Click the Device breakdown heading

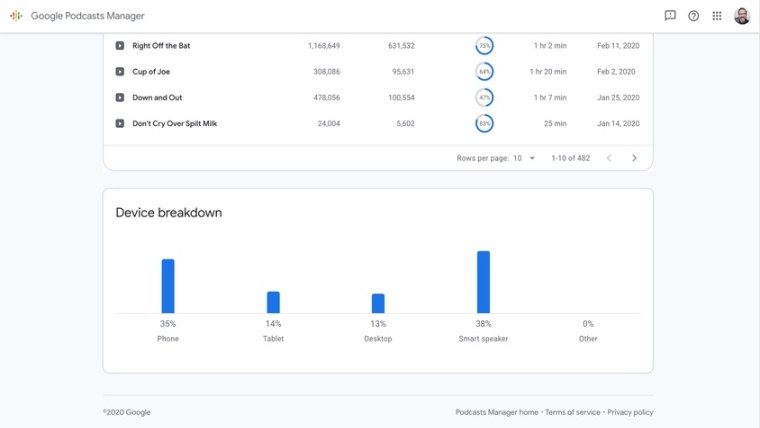(x=169, y=212)
